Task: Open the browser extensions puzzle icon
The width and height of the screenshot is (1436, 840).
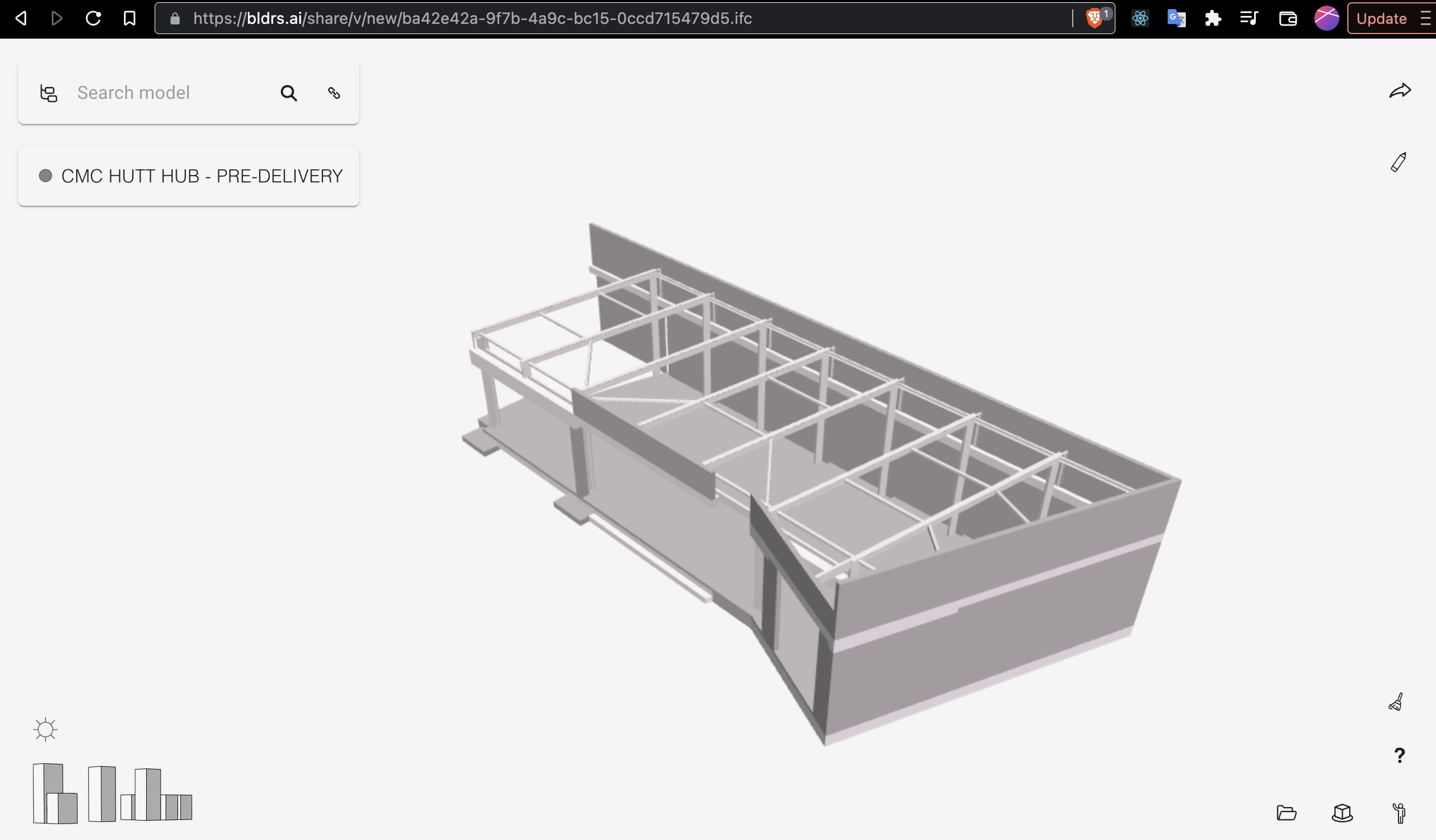Action: pyautogui.click(x=1213, y=19)
